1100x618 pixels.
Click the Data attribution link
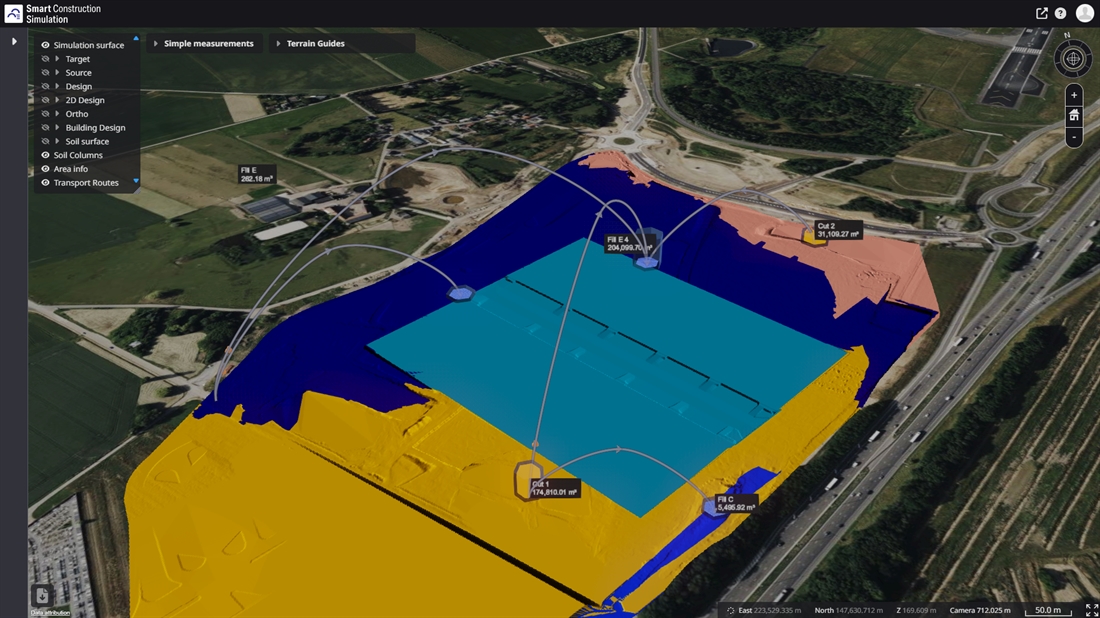[50, 612]
